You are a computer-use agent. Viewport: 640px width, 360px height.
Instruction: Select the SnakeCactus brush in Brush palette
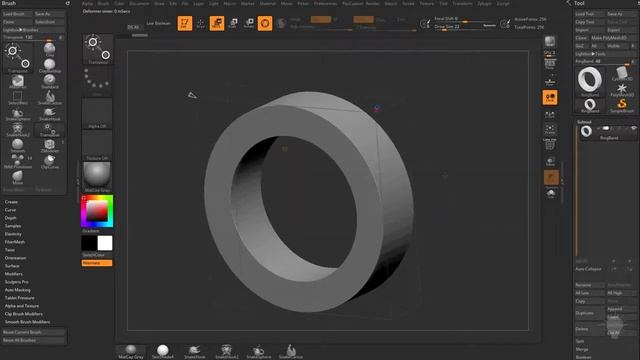(50, 98)
